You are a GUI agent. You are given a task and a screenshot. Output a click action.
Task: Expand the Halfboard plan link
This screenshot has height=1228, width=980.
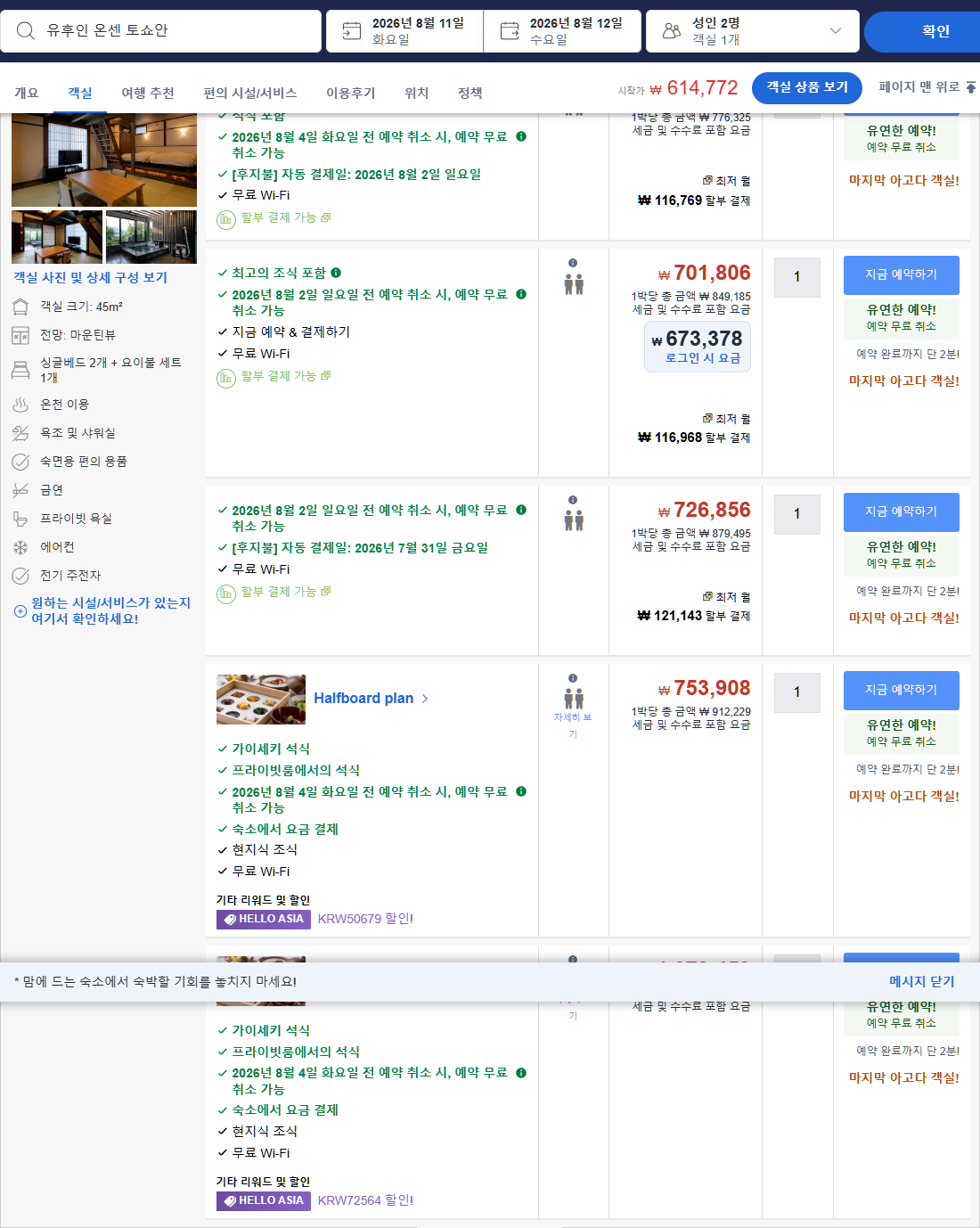click(x=371, y=699)
